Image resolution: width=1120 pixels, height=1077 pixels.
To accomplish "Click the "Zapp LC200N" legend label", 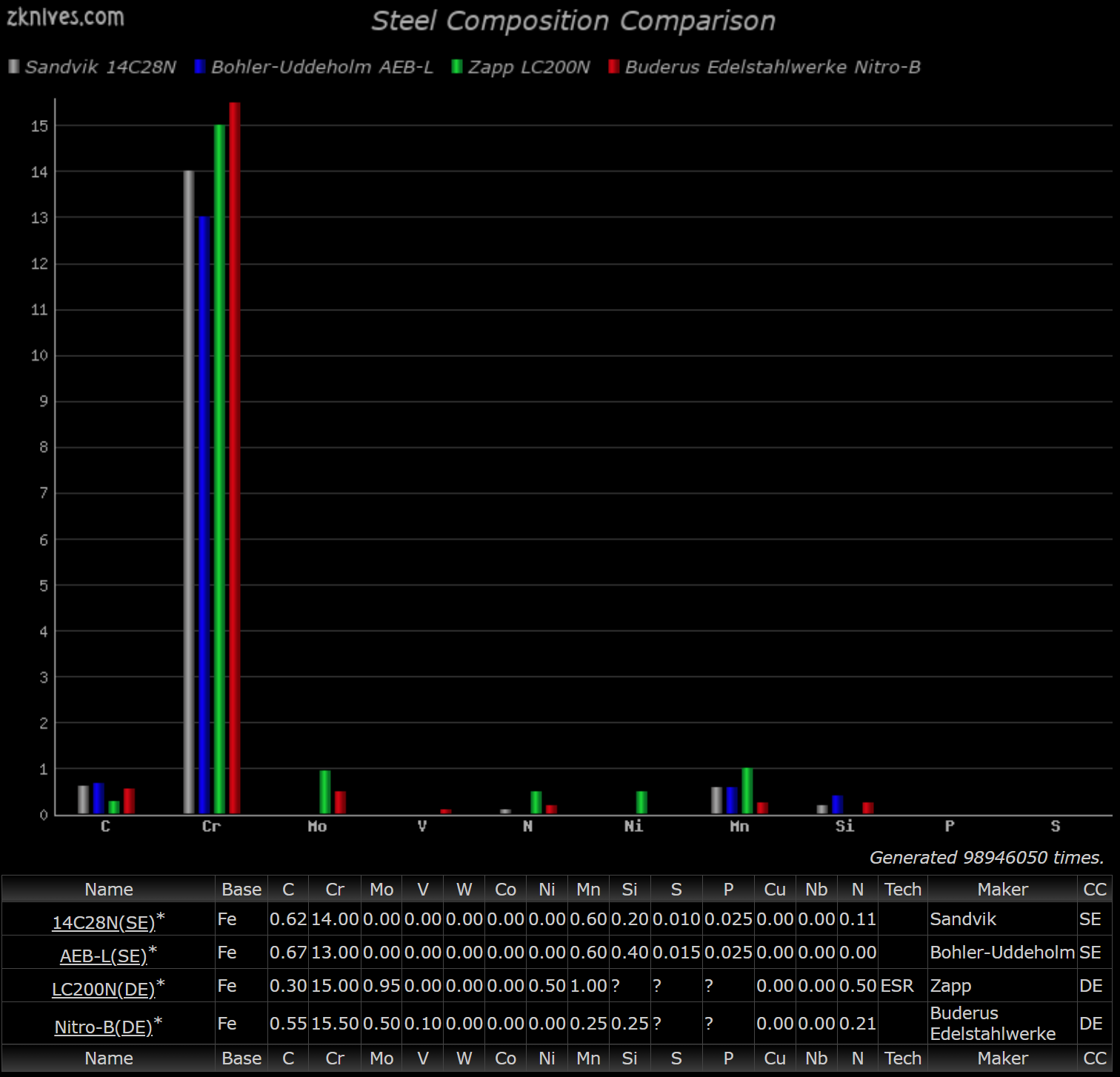I will click(x=529, y=67).
